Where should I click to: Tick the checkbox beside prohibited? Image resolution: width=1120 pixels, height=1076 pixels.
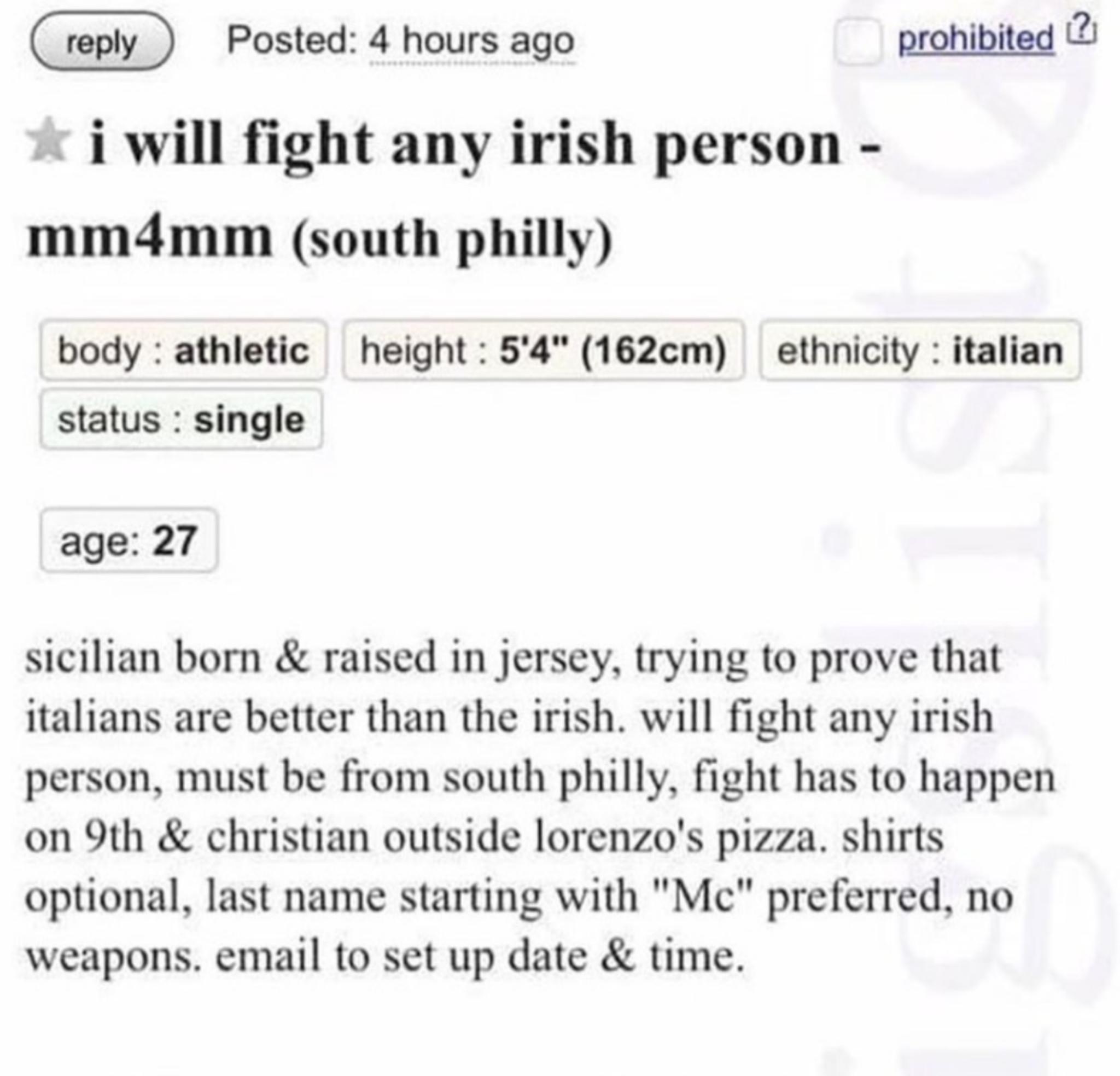tap(856, 40)
